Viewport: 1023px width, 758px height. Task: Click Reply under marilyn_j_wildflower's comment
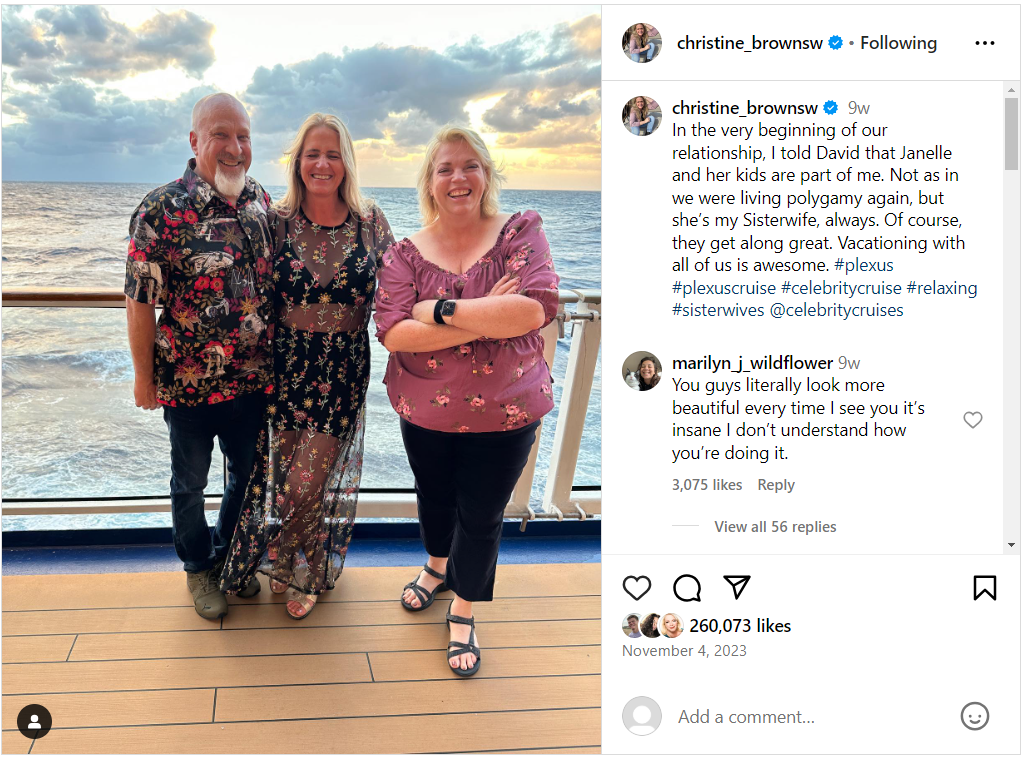coord(776,485)
